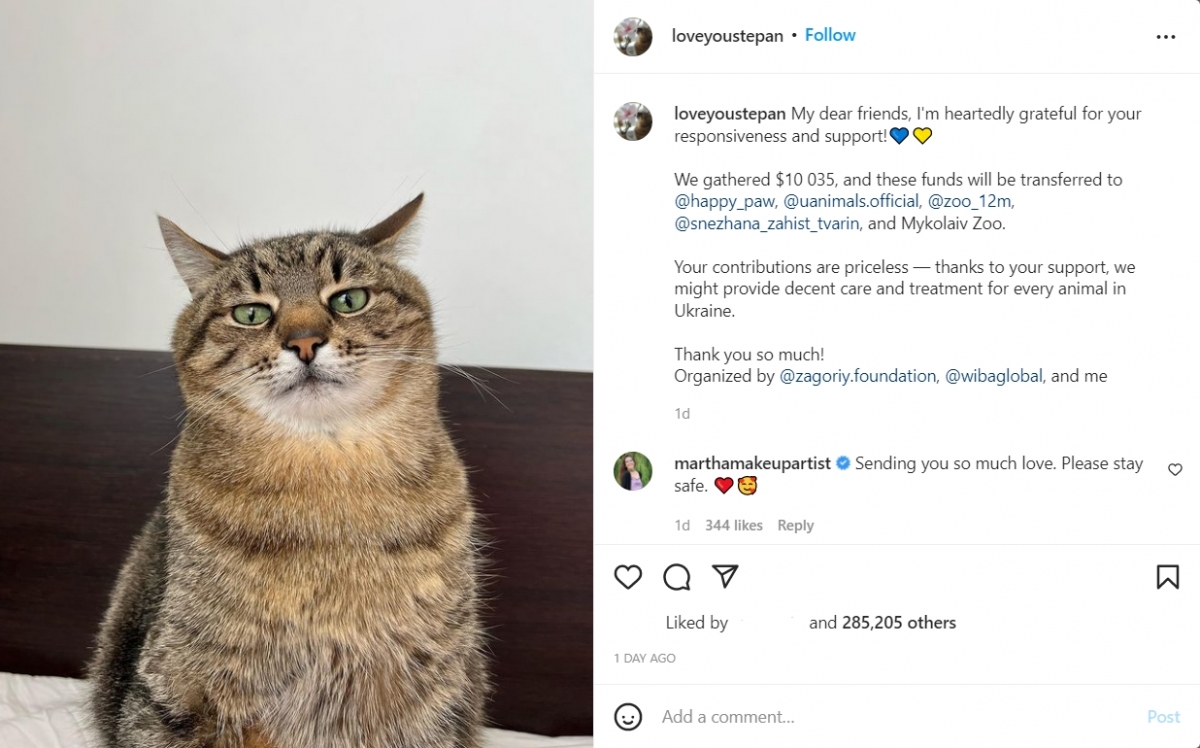Open the three-dot more options menu
Viewport: 1200px width, 748px height.
(x=1166, y=36)
